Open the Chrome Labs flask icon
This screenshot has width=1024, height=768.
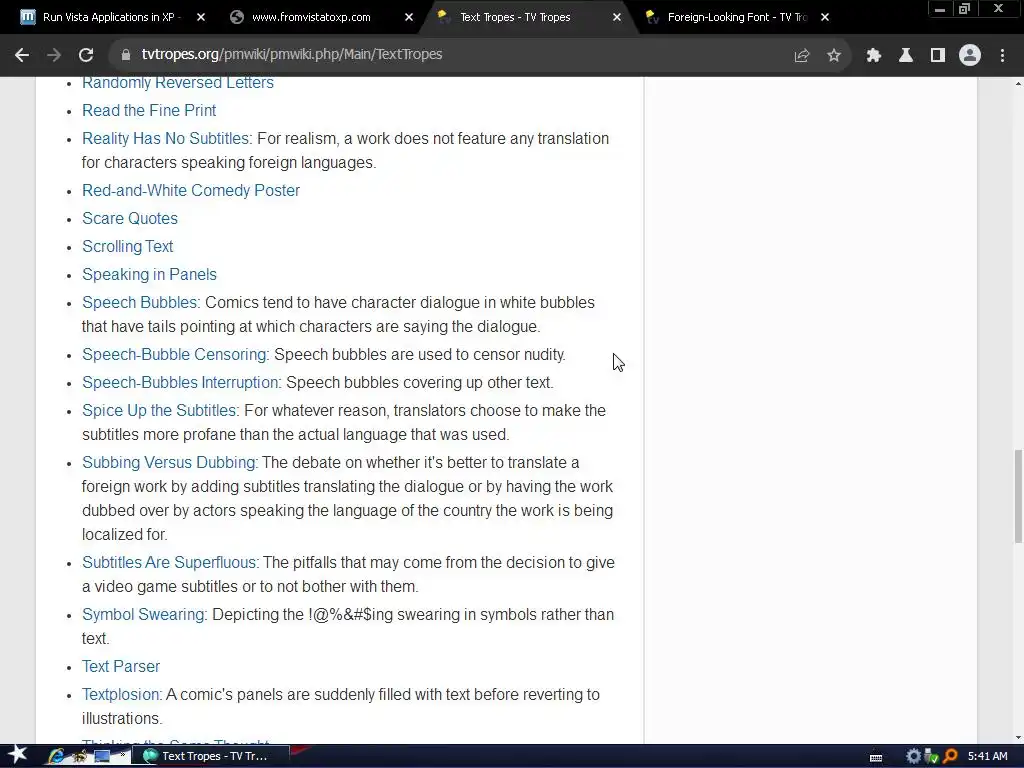906,56
